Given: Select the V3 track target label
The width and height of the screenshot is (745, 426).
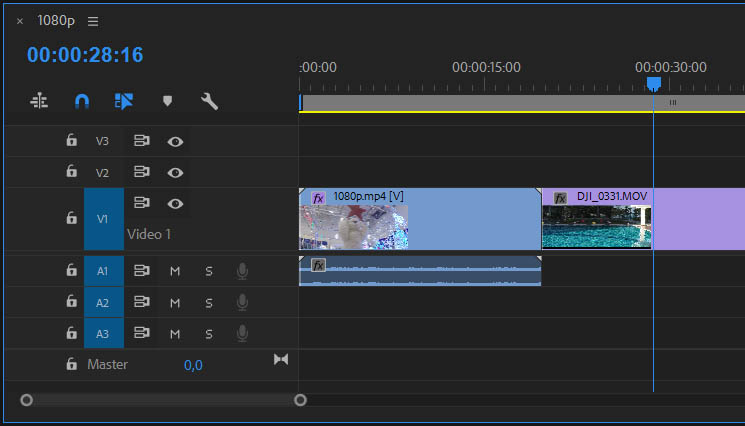Looking at the screenshot, I should [102, 141].
